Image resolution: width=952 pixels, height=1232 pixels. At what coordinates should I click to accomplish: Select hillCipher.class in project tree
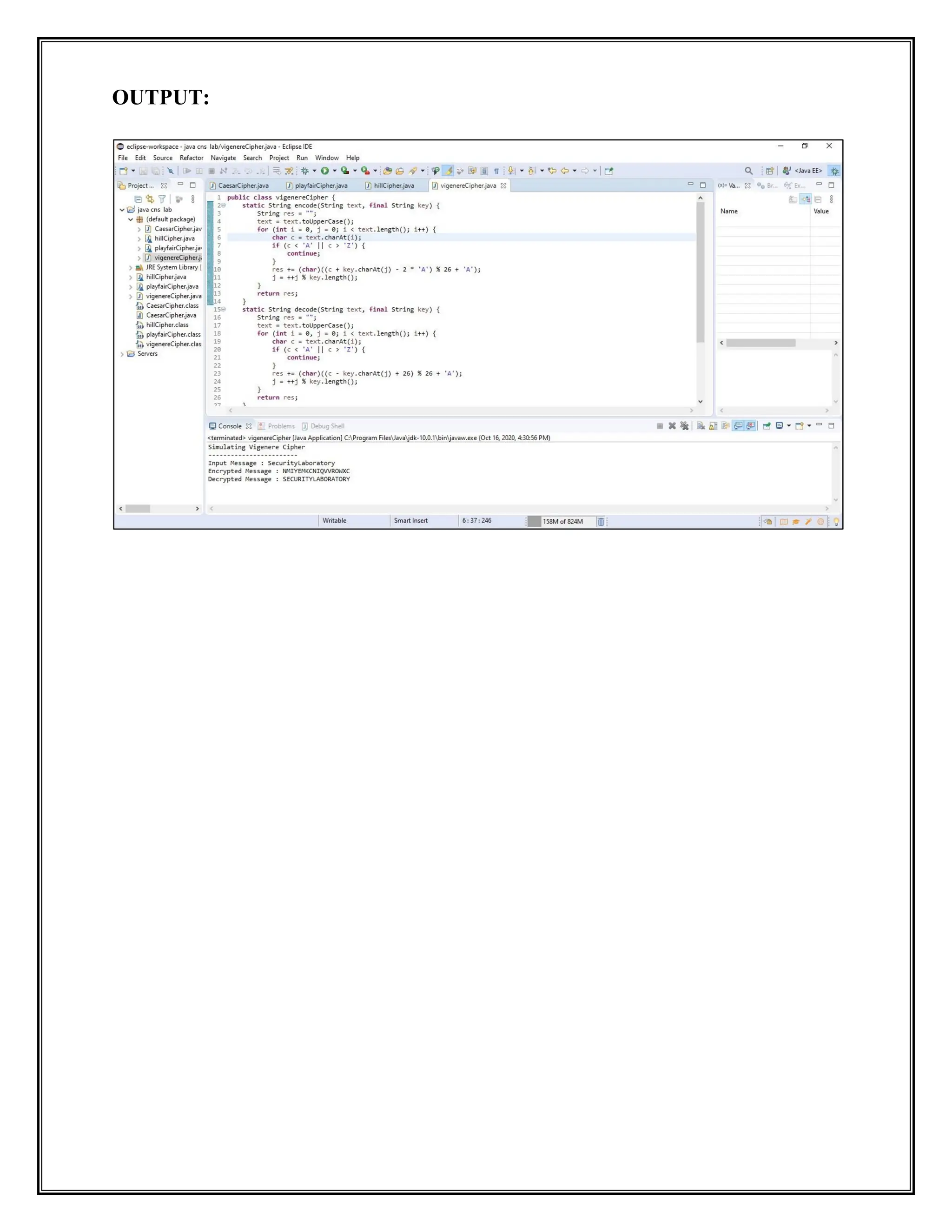[x=167, y=325]
